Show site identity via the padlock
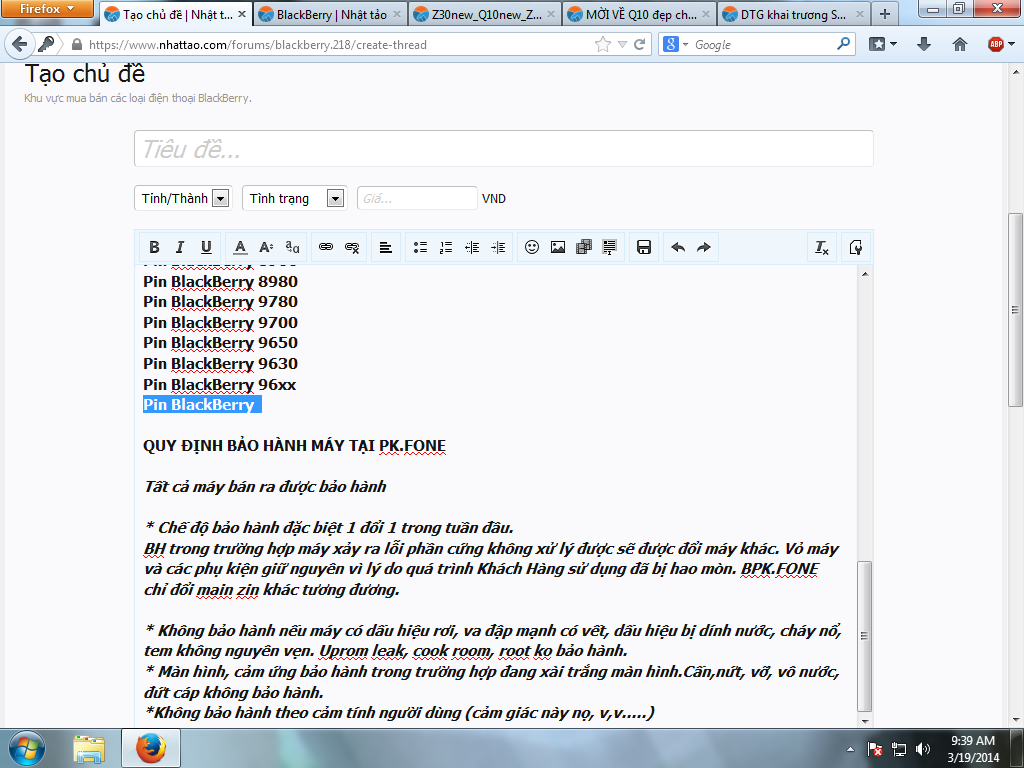The image size is (1024, 768). click(x=77, y=44)
